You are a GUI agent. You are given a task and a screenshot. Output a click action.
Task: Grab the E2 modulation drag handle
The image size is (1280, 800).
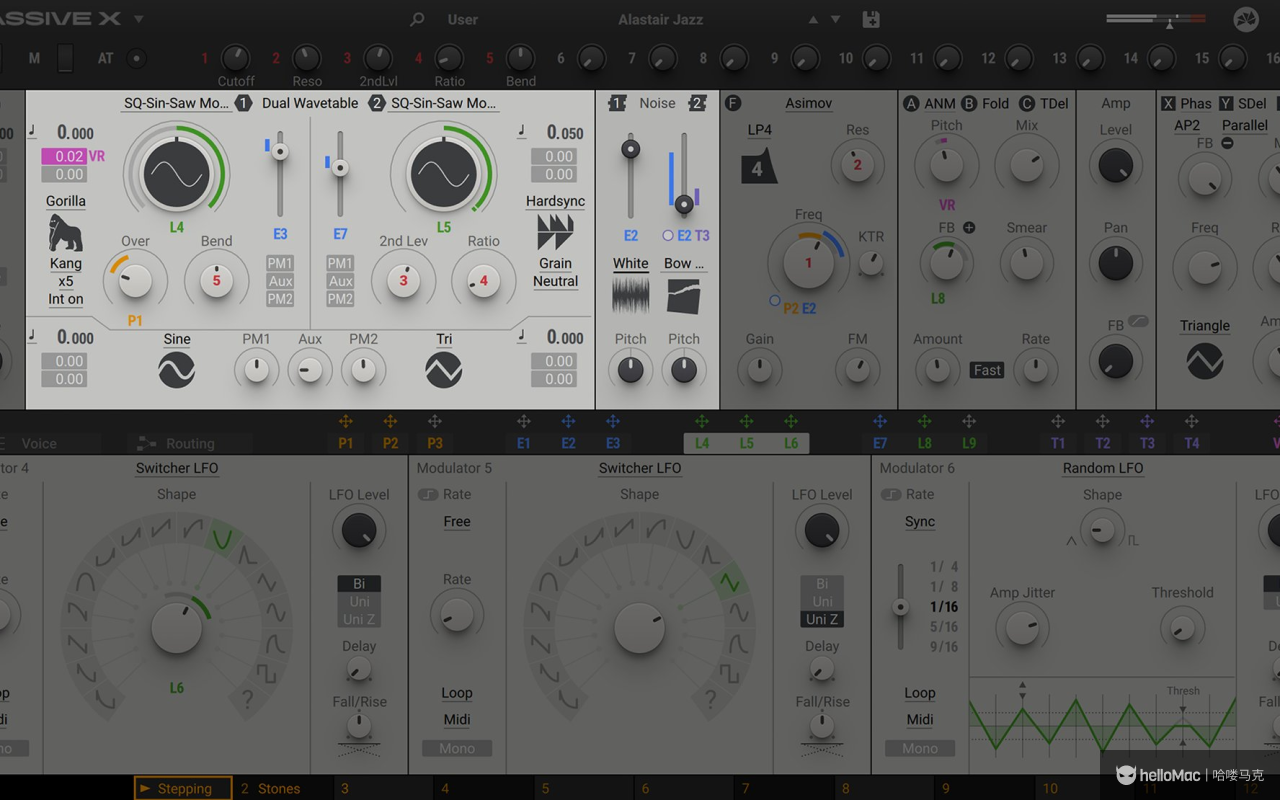tap(568, 421)
